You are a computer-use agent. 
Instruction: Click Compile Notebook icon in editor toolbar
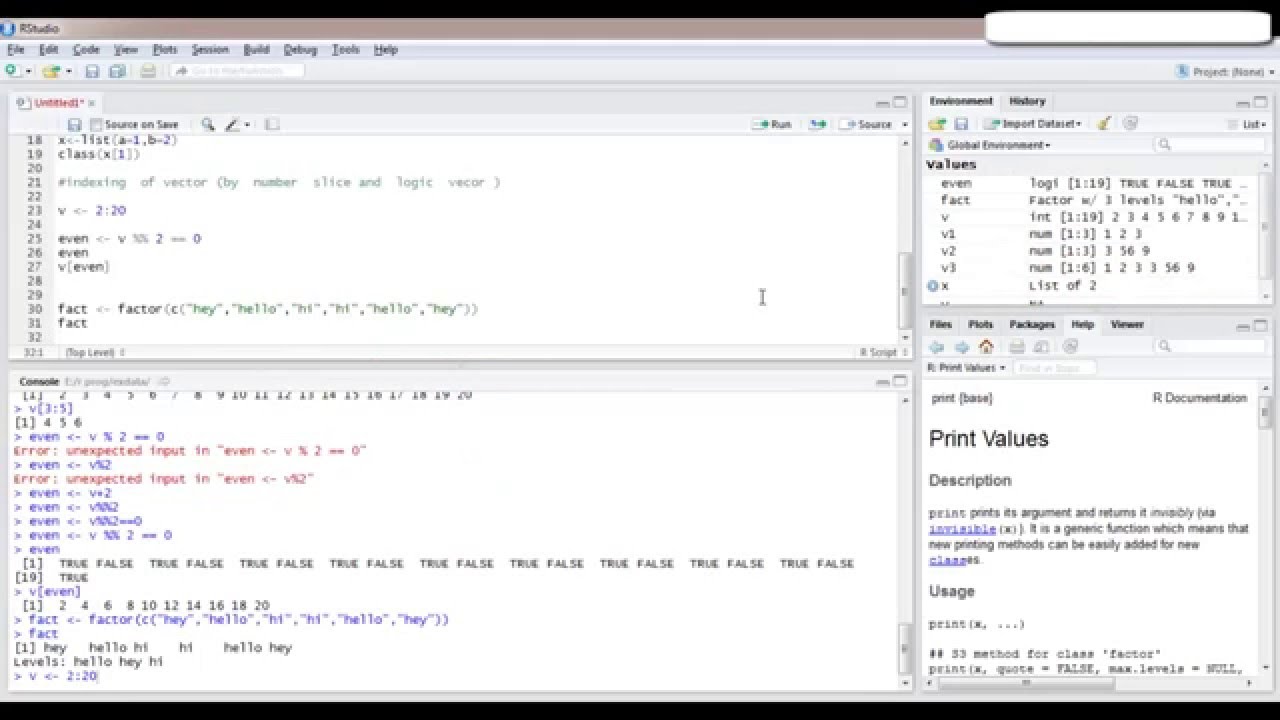271,125
